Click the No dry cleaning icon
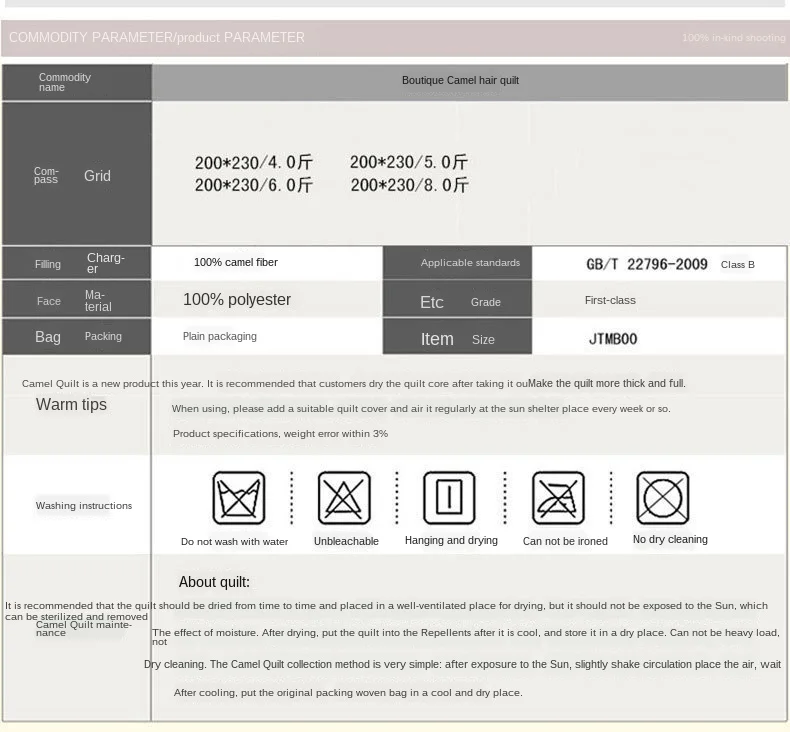 point(663,498)
